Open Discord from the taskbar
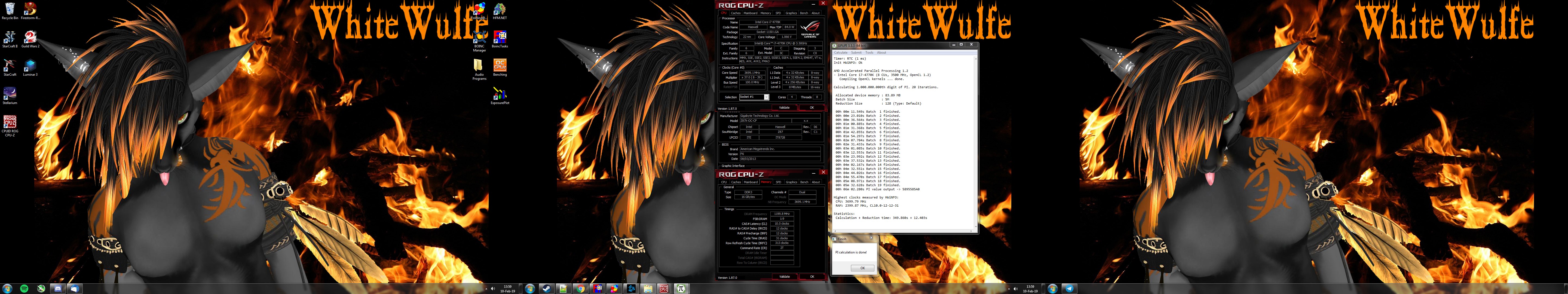 [58, 289]
